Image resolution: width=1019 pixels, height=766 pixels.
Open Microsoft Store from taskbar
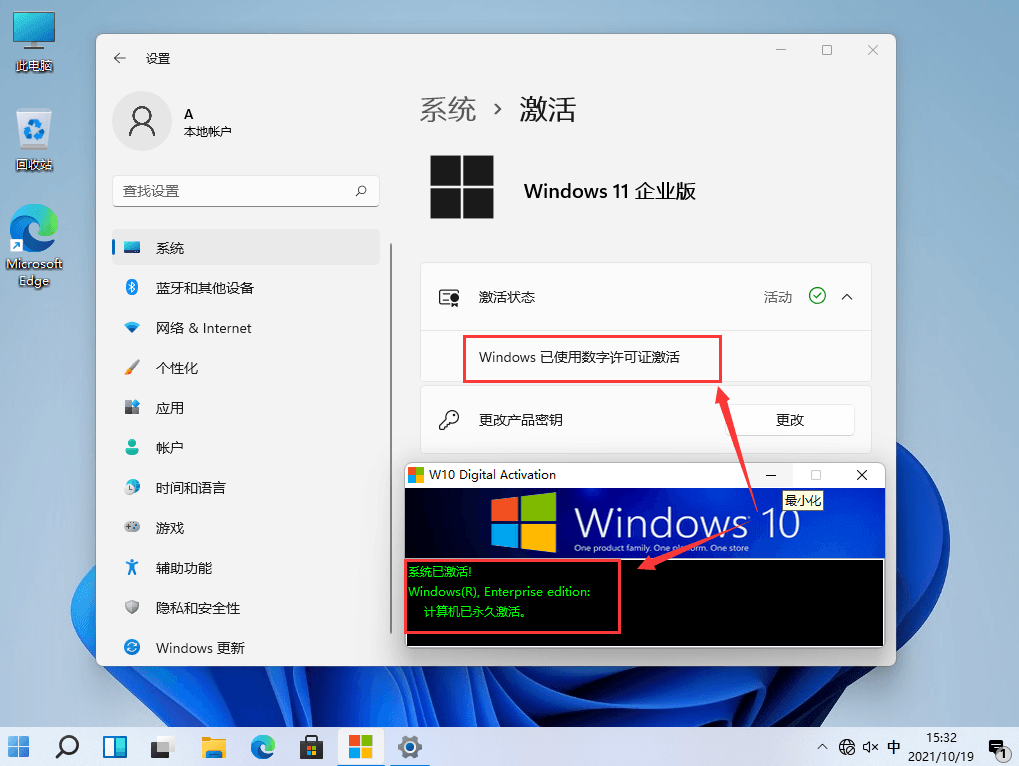pos(311,747)
